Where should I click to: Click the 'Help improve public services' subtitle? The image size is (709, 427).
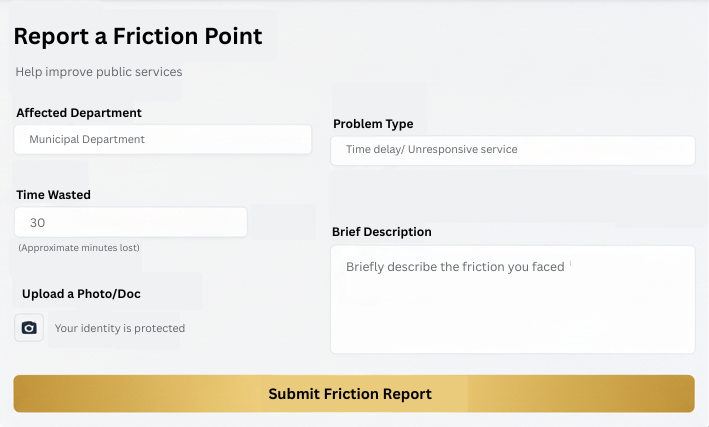coord(99,72)
